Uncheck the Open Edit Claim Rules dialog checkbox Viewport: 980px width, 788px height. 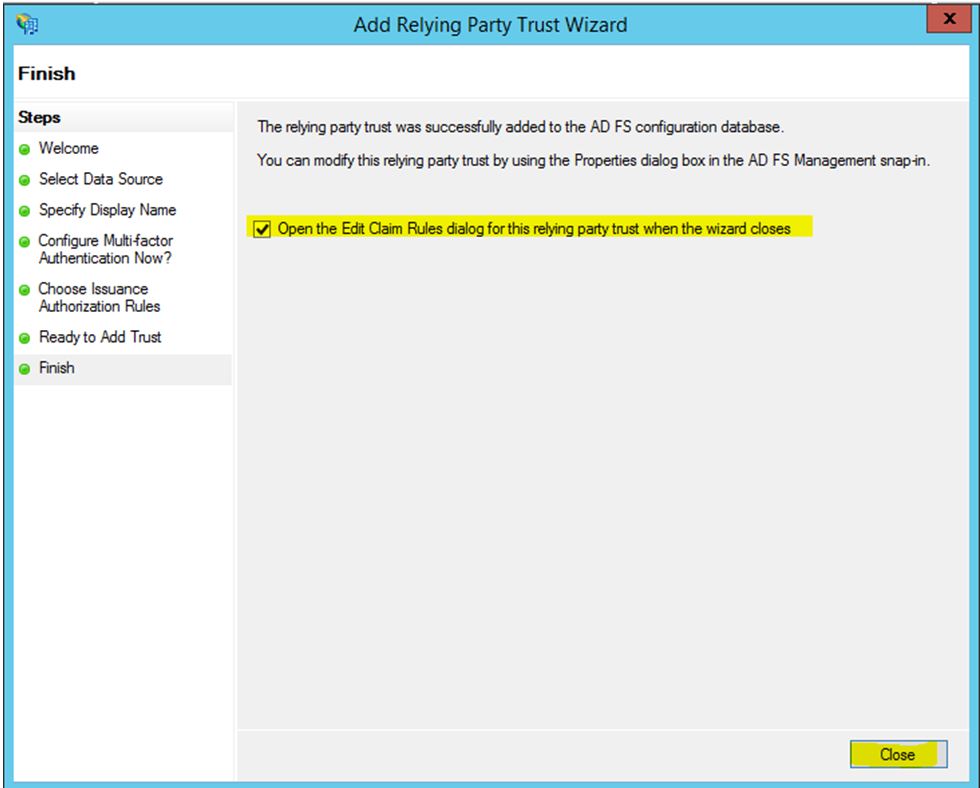[x=263, y=229]
